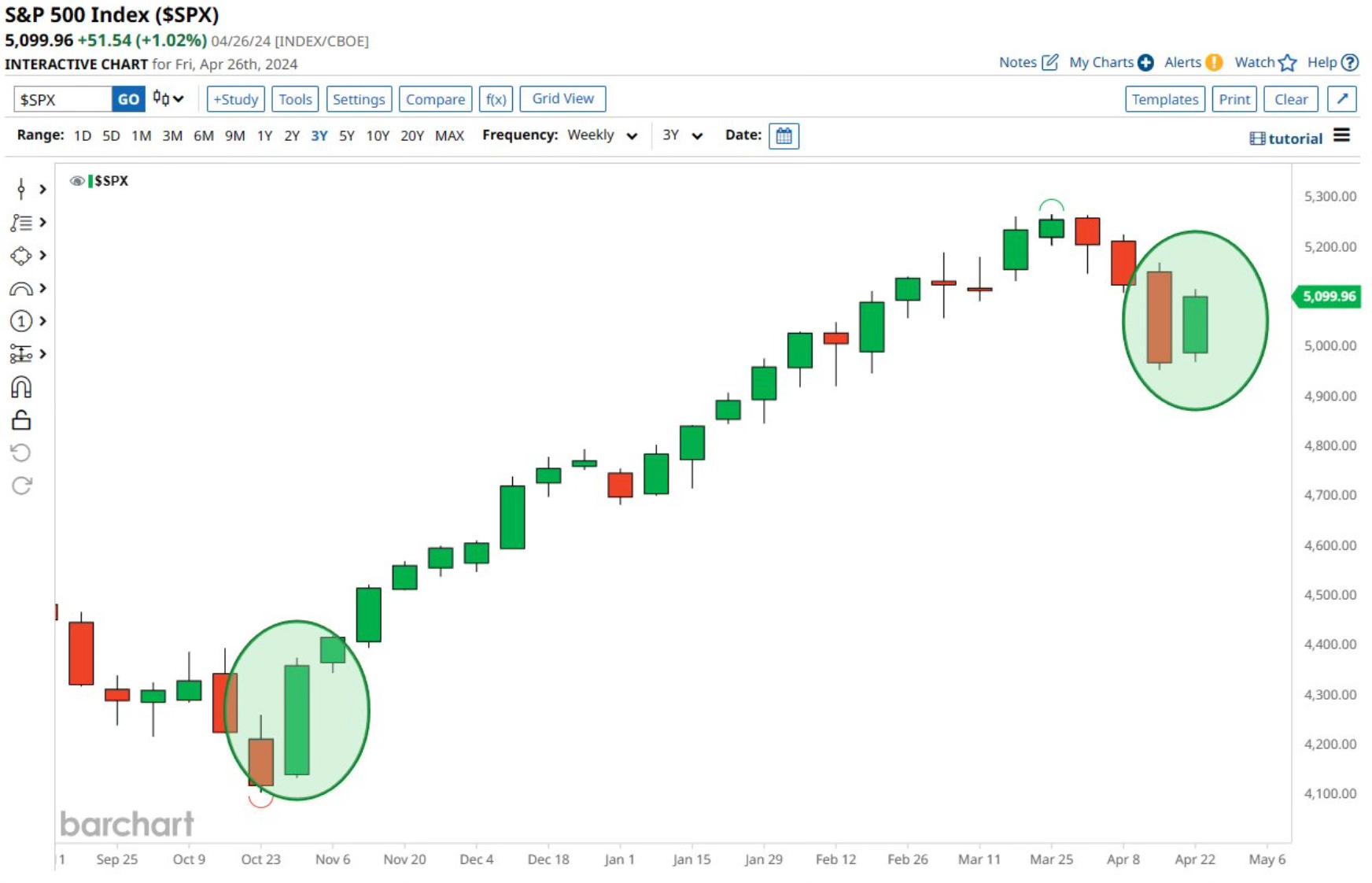Open the tutorial video link
Viewport: 1372px width, 883px height.
[1286, 139]
